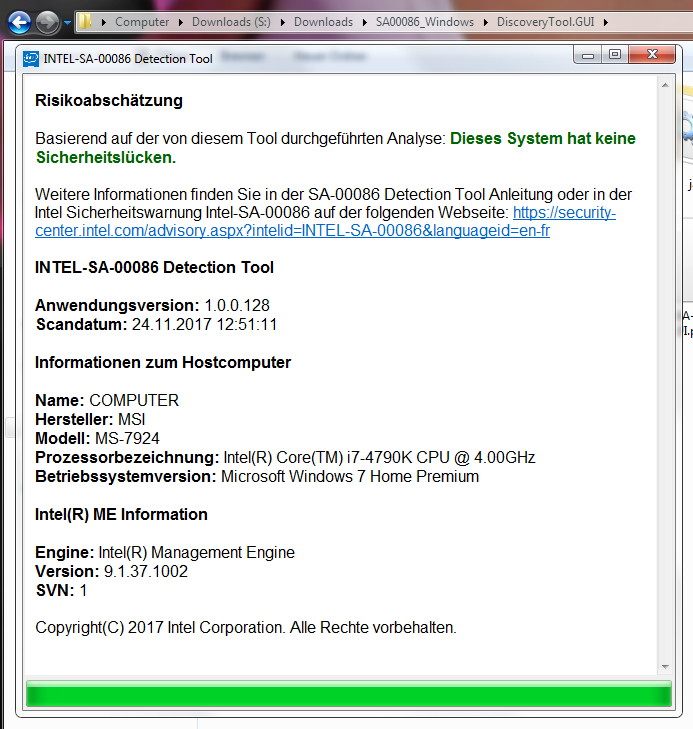693x729 pixels.
Task: Click the 'Intel(R) ME Information' heading
Action: click(121, 514)
